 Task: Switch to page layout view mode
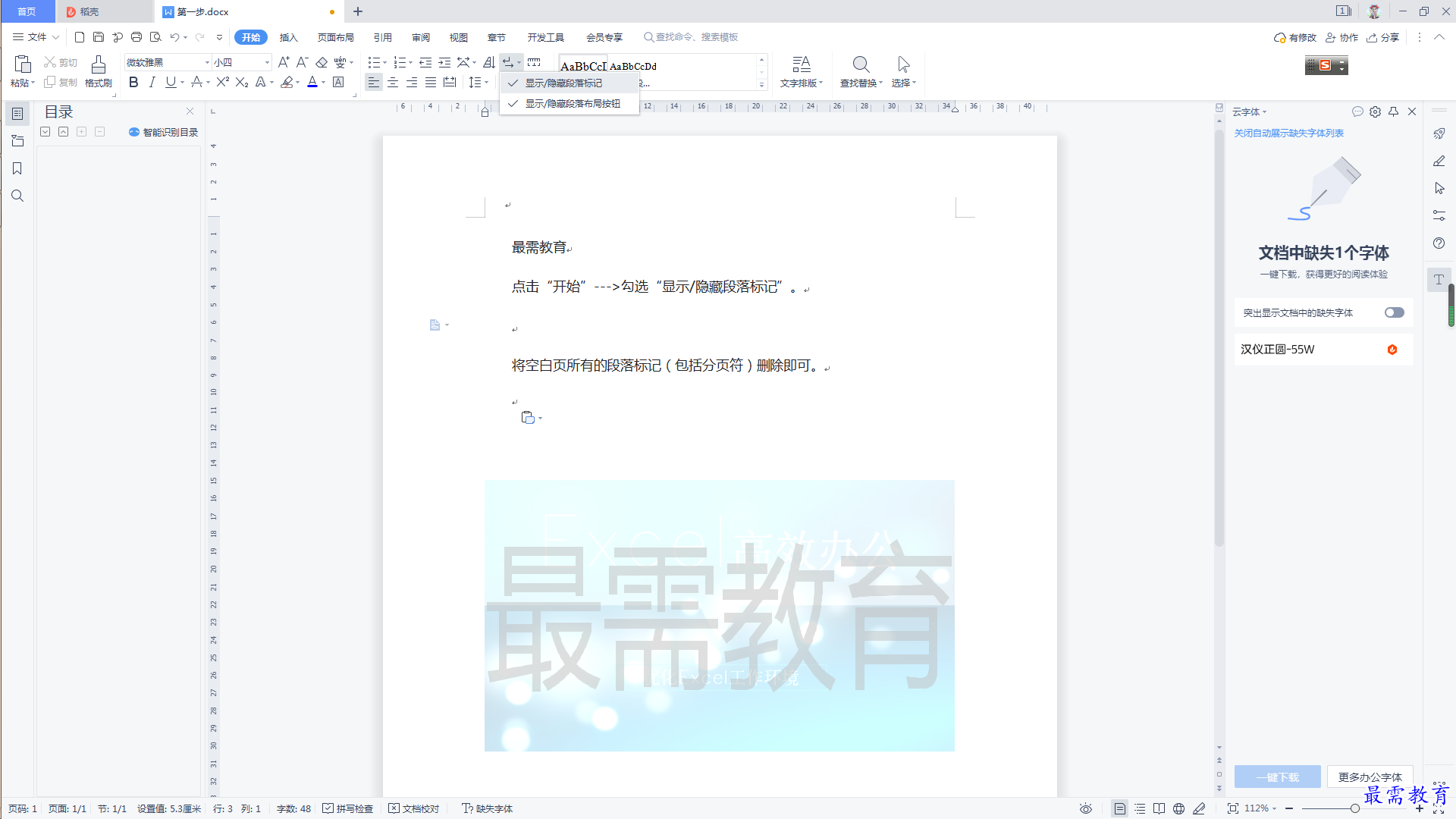coord(1119,808)
